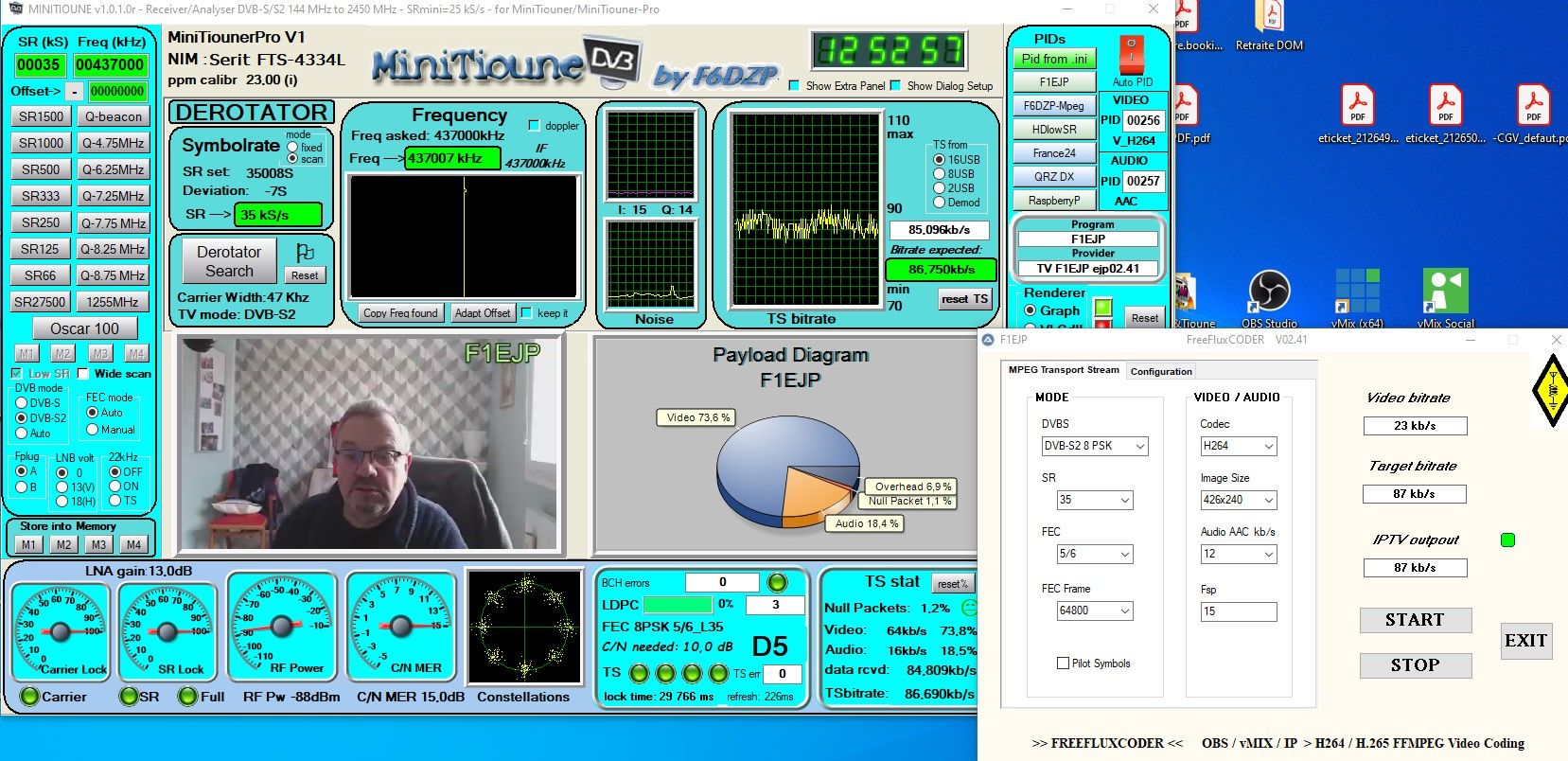Click the Null Packets smiley icon
The height and width of the screenshot is (761, 1568).
(x=968, y=608)
